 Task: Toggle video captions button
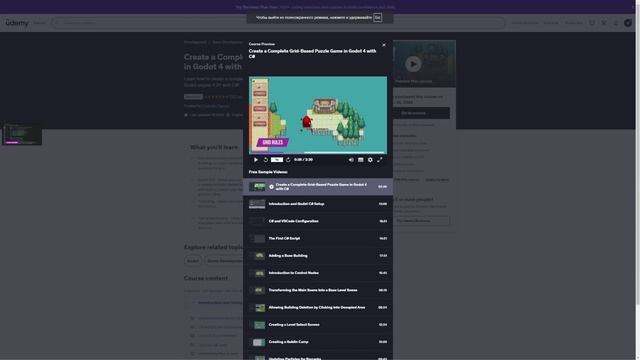pyautogui.click(x=361, y=160)
